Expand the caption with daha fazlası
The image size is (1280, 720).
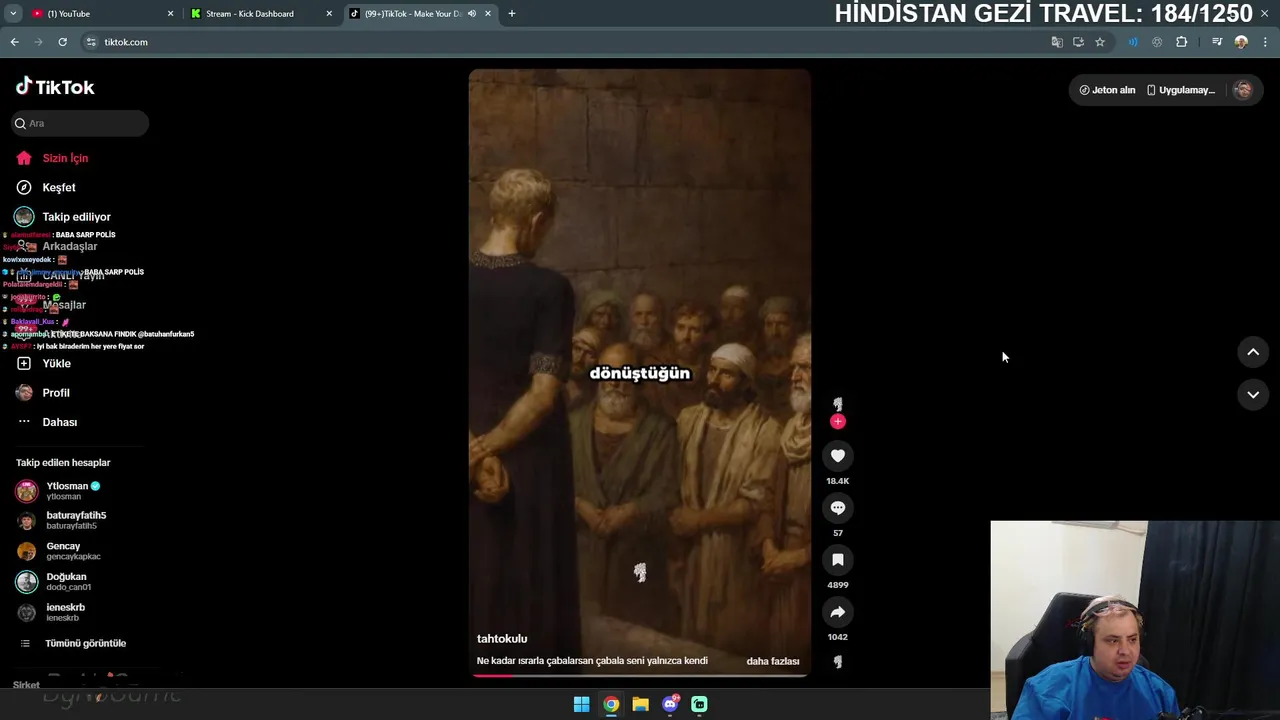click(x=773, y=661)
